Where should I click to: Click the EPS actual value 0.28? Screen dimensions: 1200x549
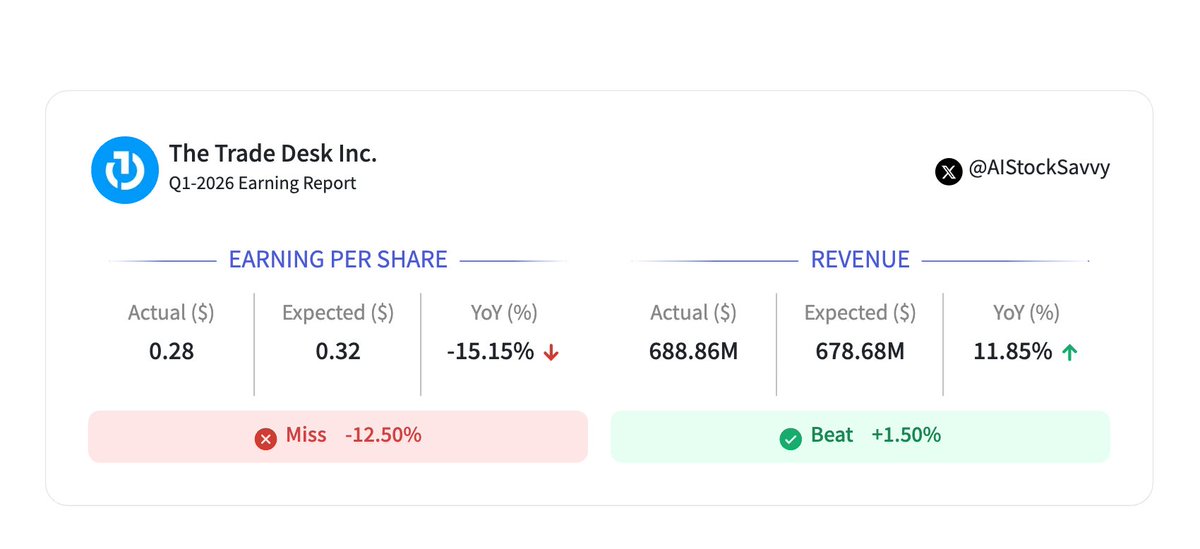click(x=171, y=352)
